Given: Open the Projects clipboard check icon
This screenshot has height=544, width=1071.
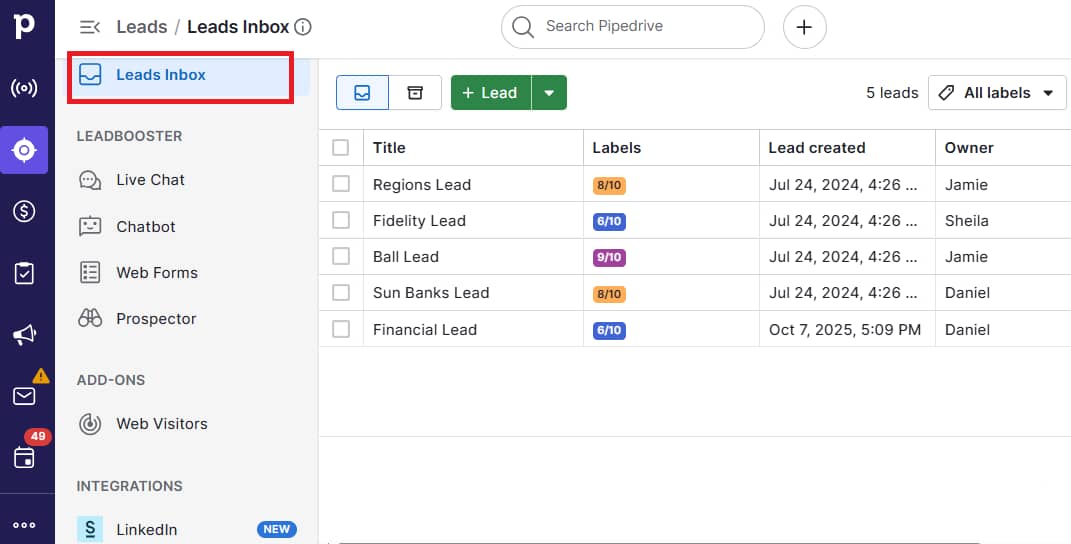Looking at the screenshot, I should click(24, 273).
